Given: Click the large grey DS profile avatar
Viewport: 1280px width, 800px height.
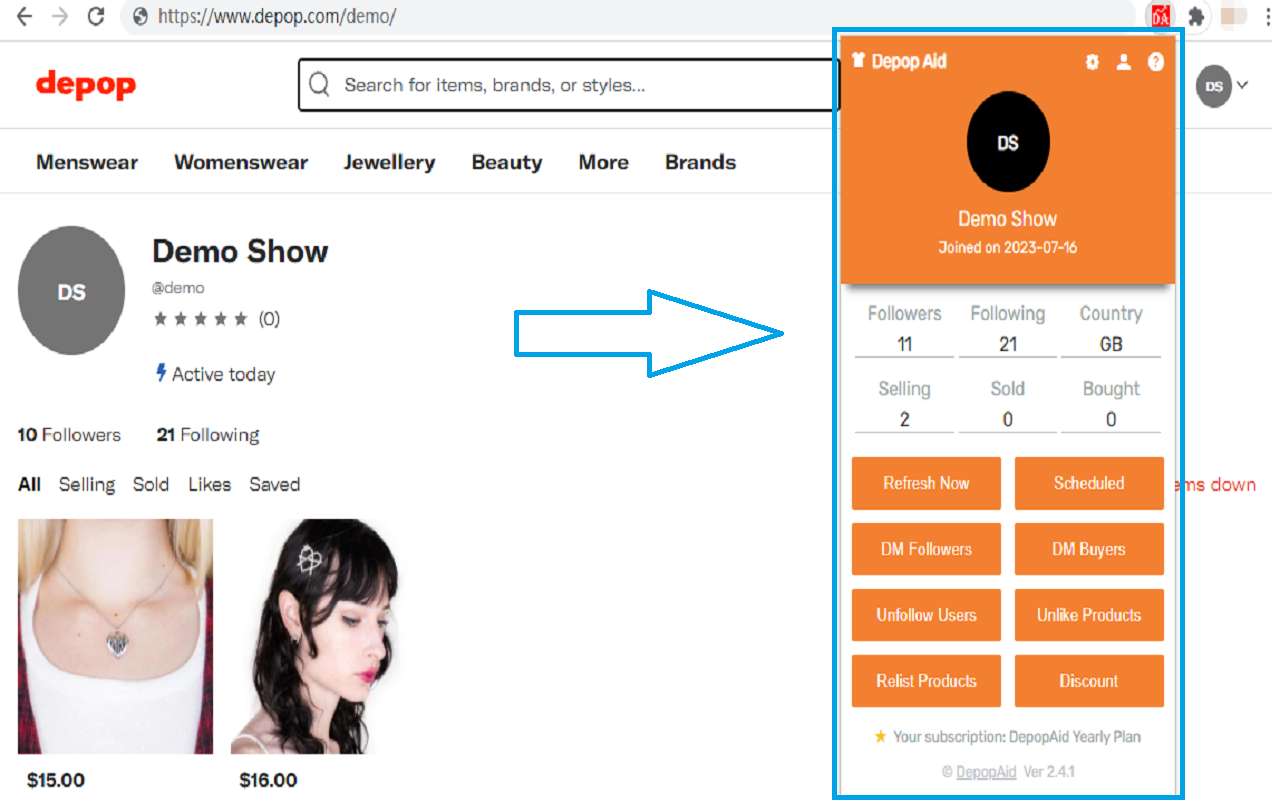Looking at the screenshot, I should point(72,291).
